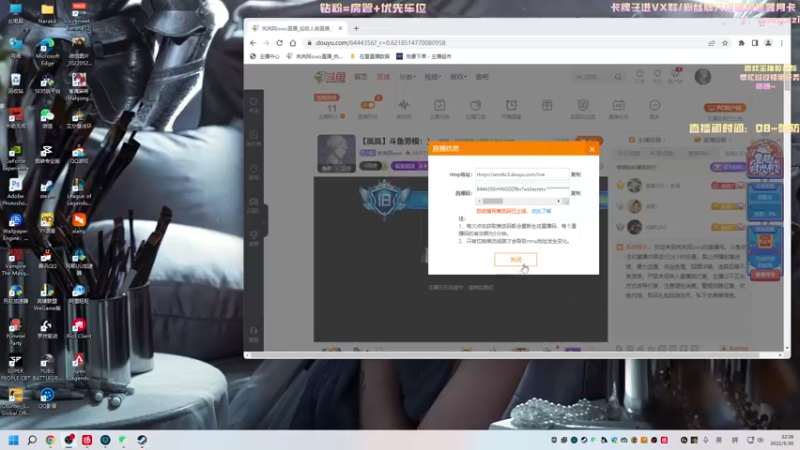The width and height of the screenshot is (800, 450).
Task: Click the rtmp address input field
Action: (522, 174)
